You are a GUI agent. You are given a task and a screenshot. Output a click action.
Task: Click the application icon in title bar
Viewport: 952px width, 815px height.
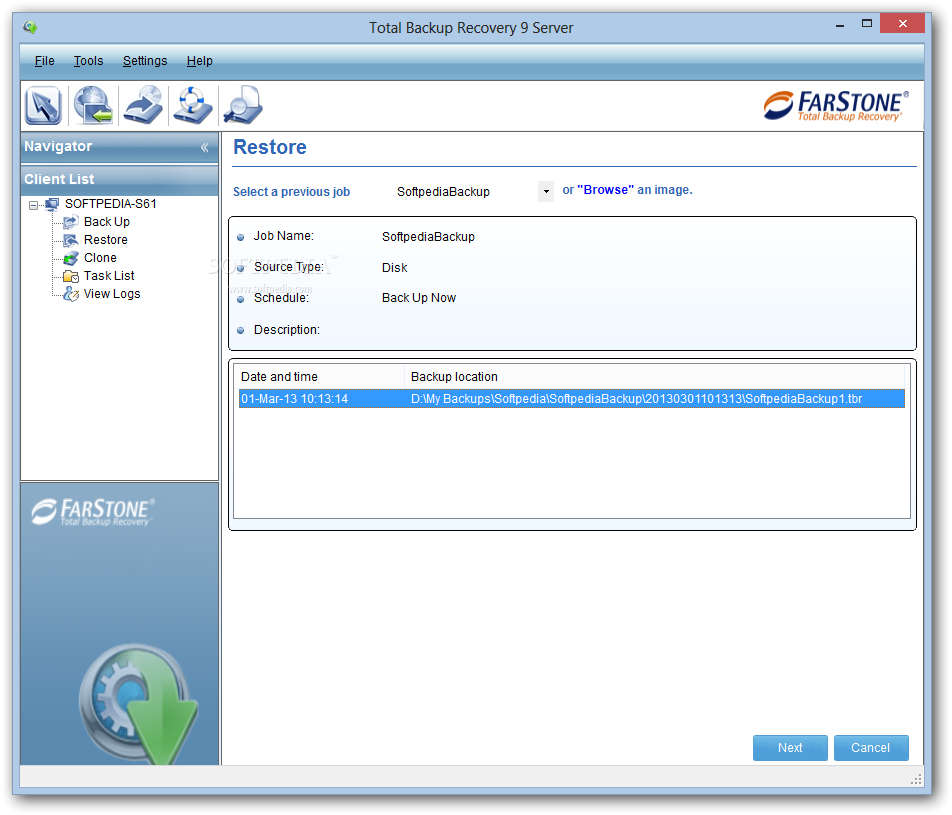pos(30,27)
